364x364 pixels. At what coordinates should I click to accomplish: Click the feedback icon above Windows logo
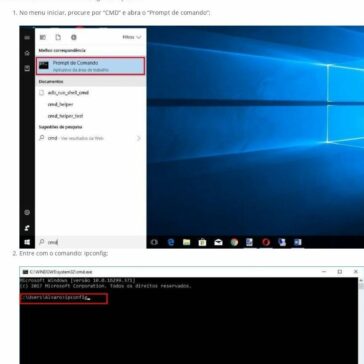click(x=27, y=228)
